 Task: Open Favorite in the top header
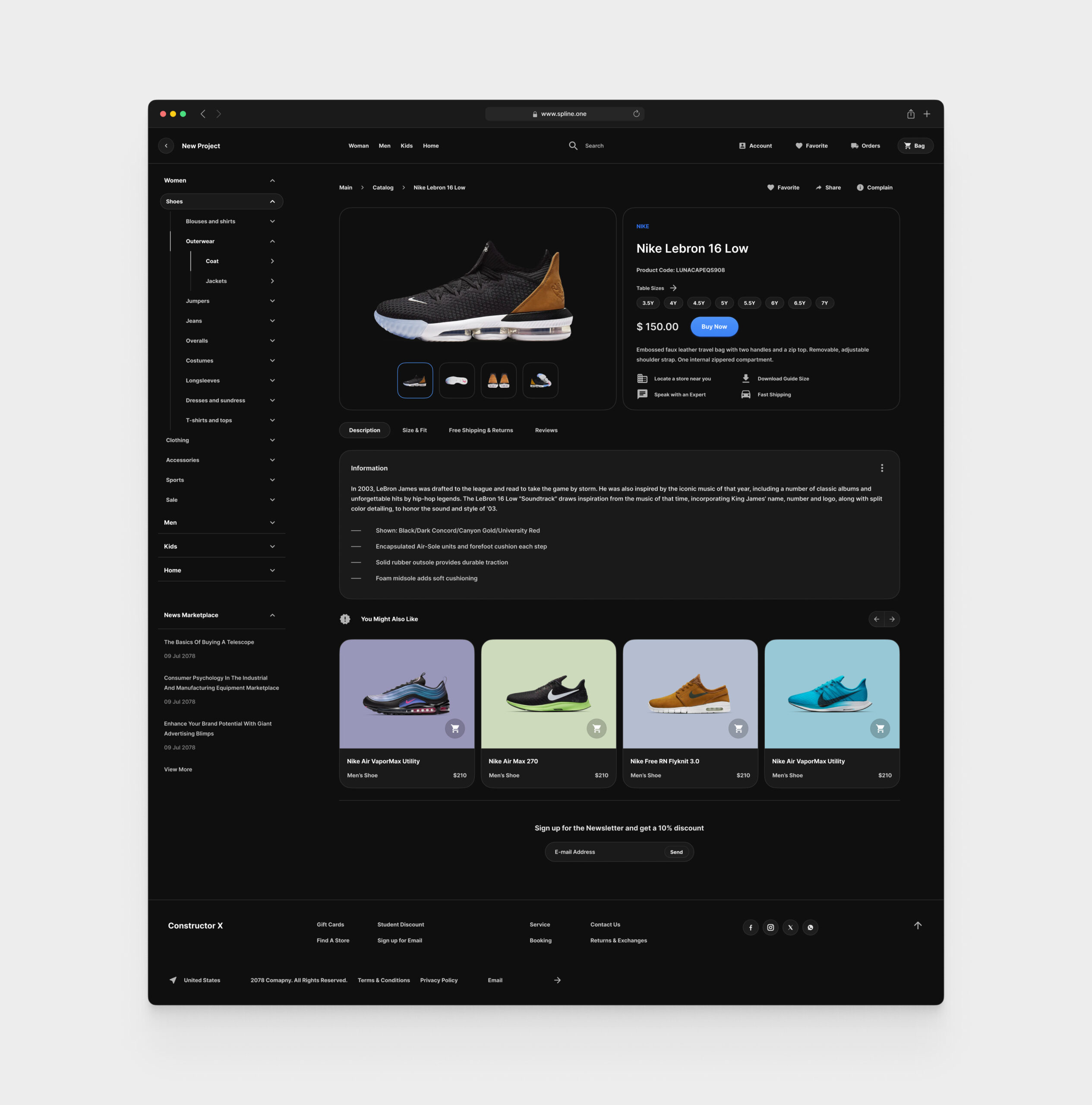tap(812, 146)
